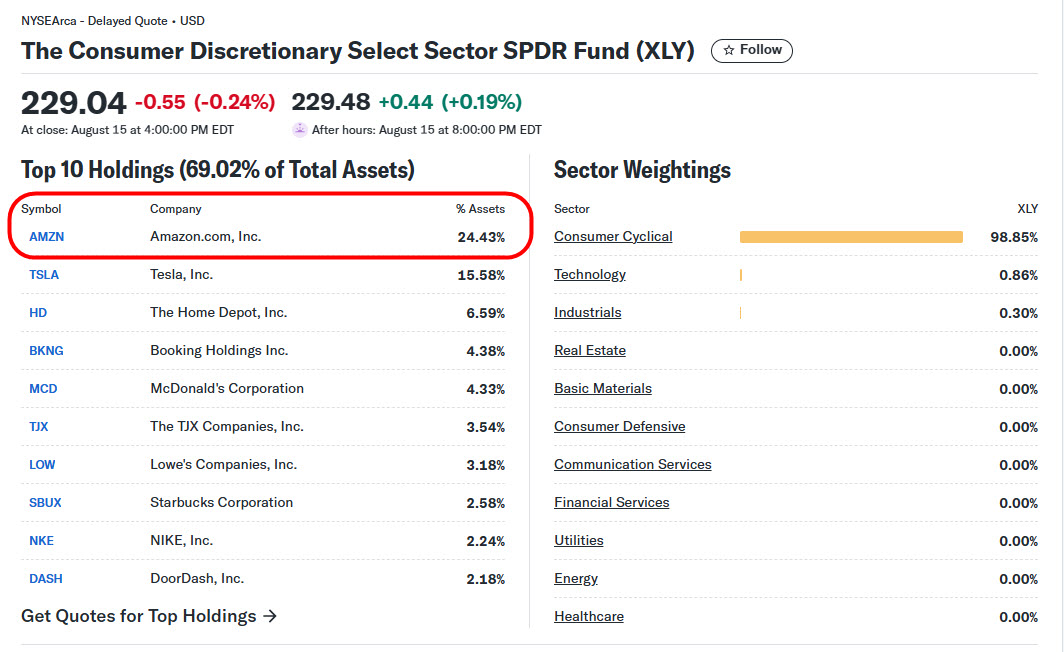1064x652 pixels.
Task: Open the Industrials sector link
Action: (x=588, y=313)
